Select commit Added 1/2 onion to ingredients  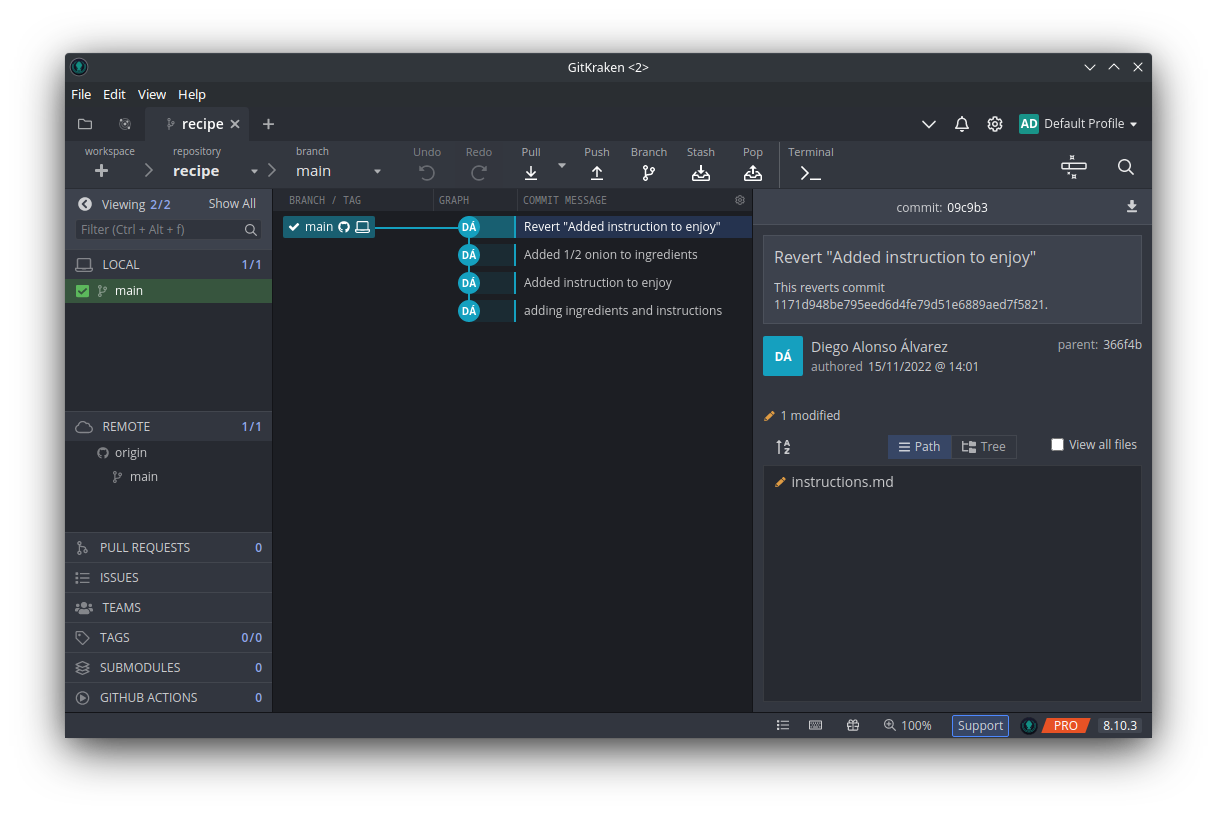pos(611,255)
